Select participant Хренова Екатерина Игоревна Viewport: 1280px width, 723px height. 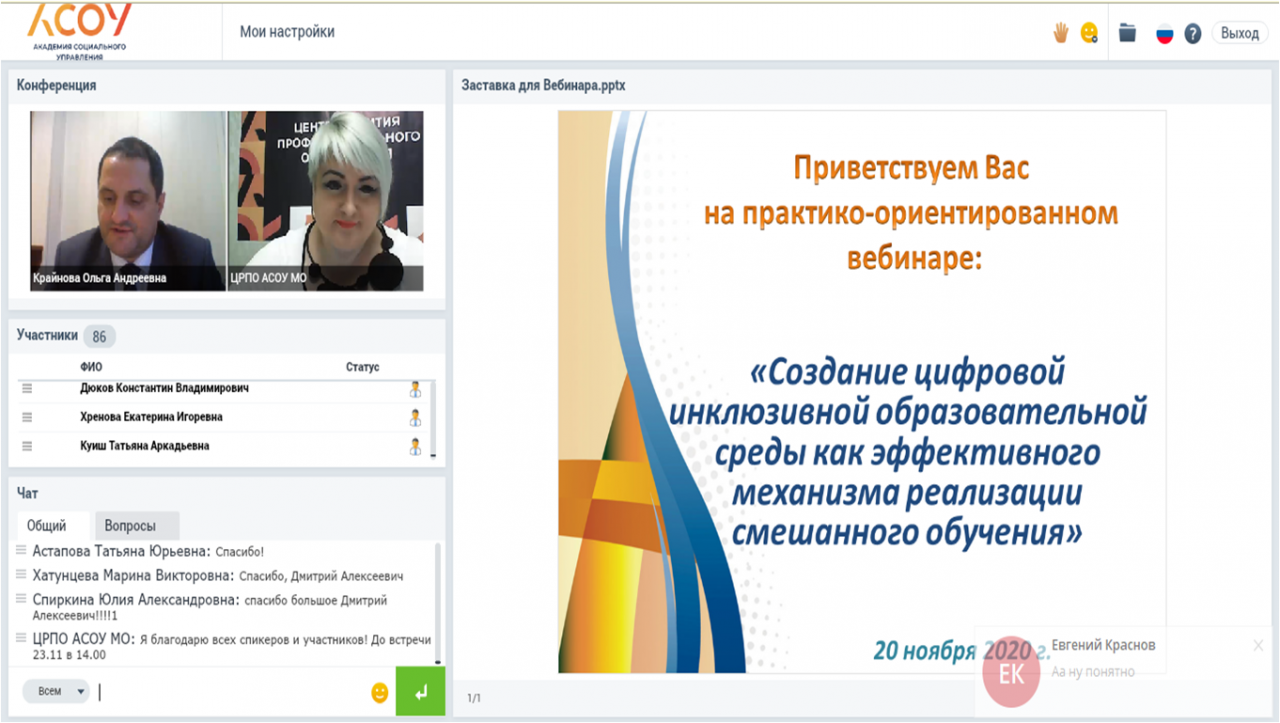click(151, 417)
